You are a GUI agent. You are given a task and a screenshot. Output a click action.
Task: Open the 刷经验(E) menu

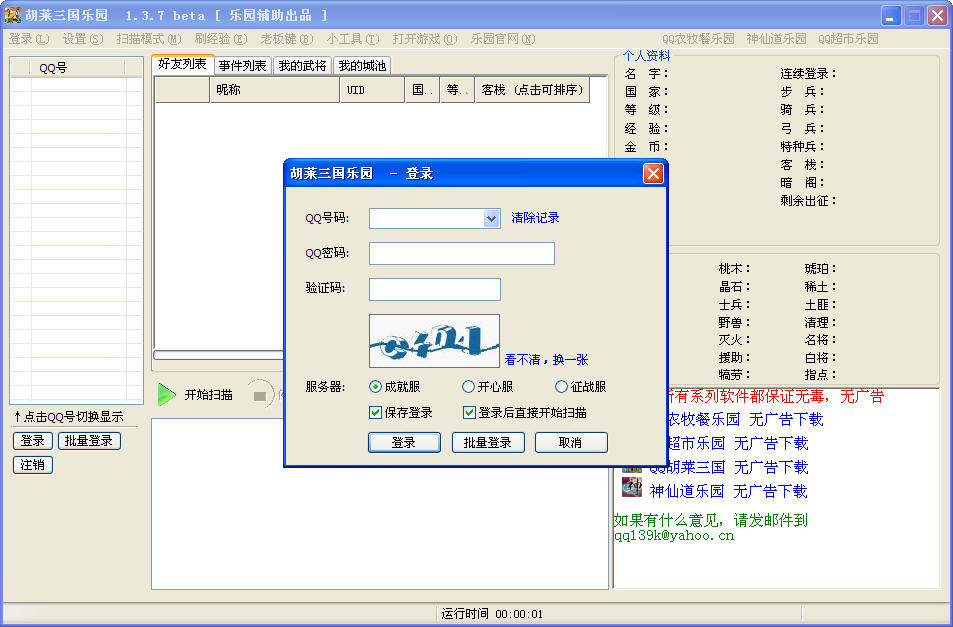(221, 39)
